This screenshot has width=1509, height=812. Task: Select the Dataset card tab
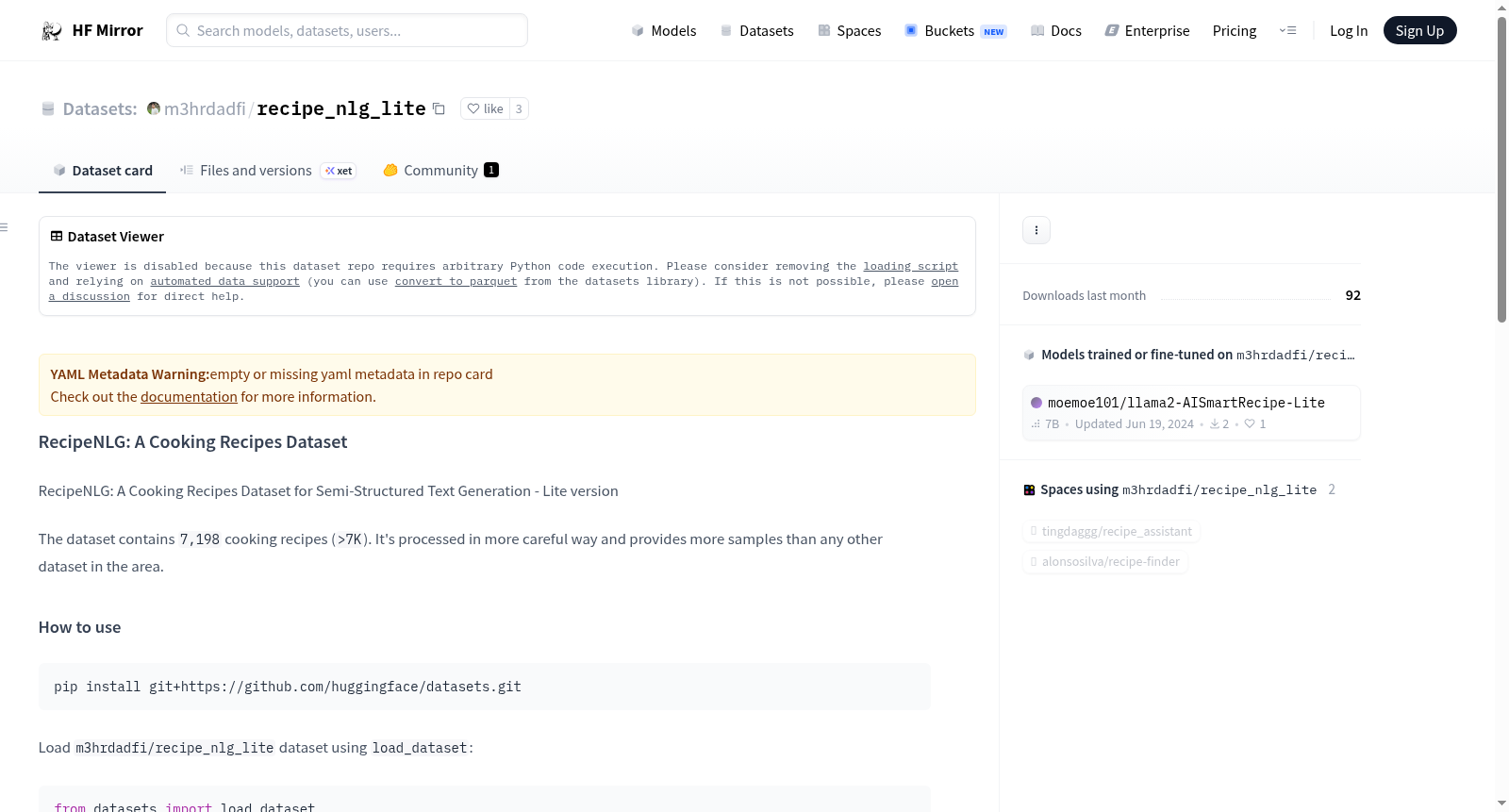[x=102, y=171]
